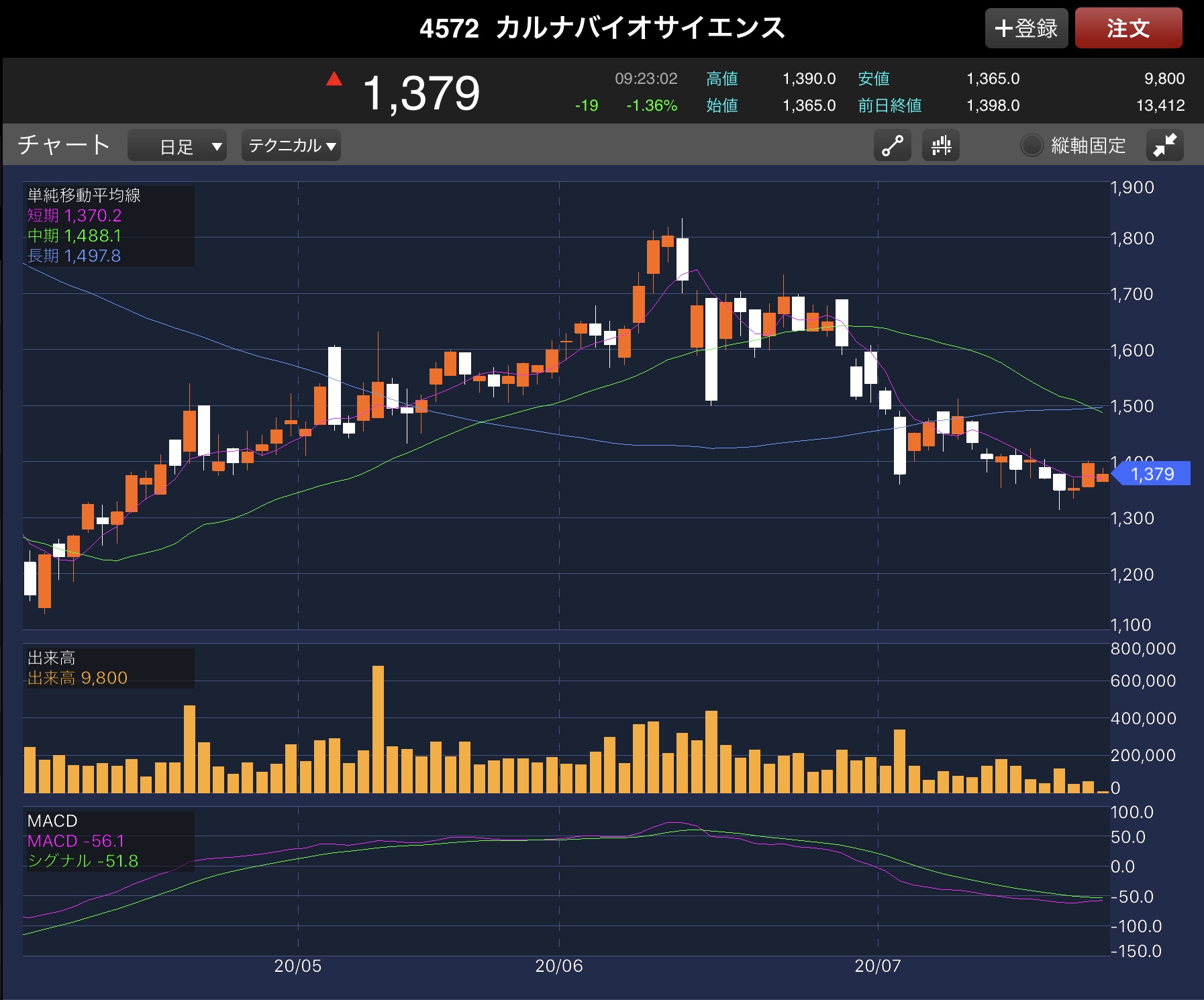Tap the red 注文 order button

[1128, 28]
